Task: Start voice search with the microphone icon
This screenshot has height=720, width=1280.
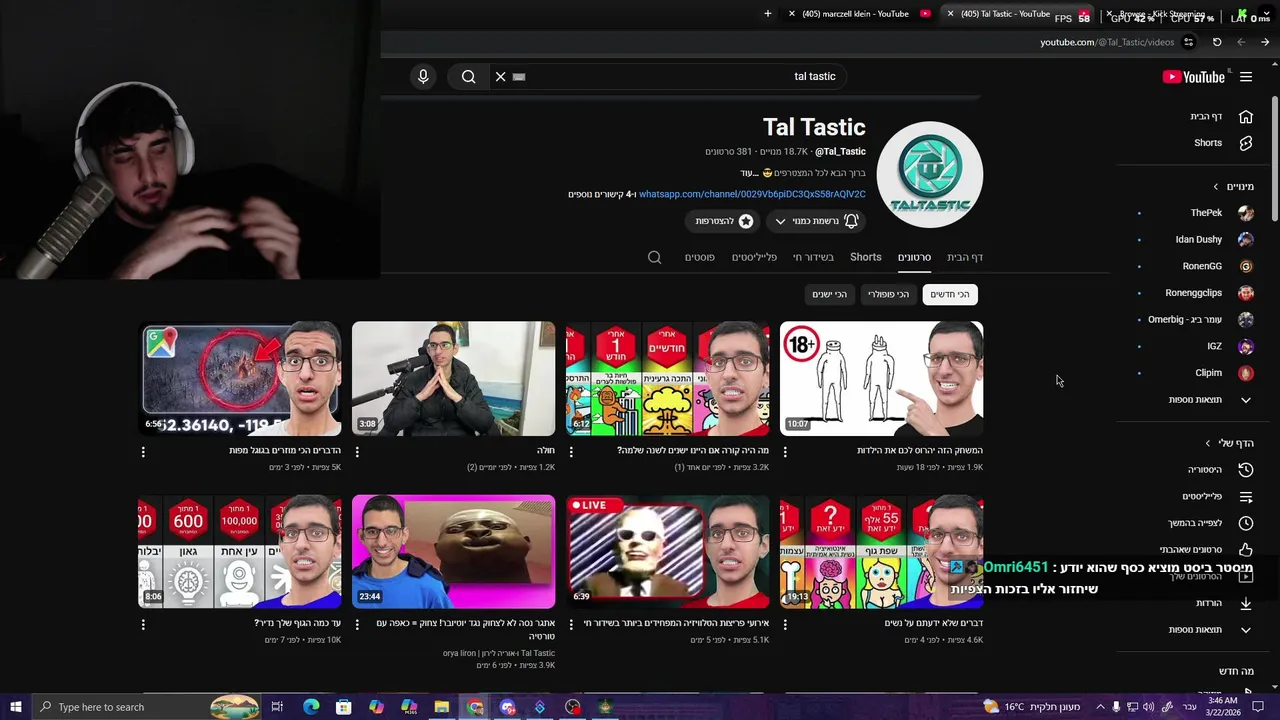Action: point(423,76)
